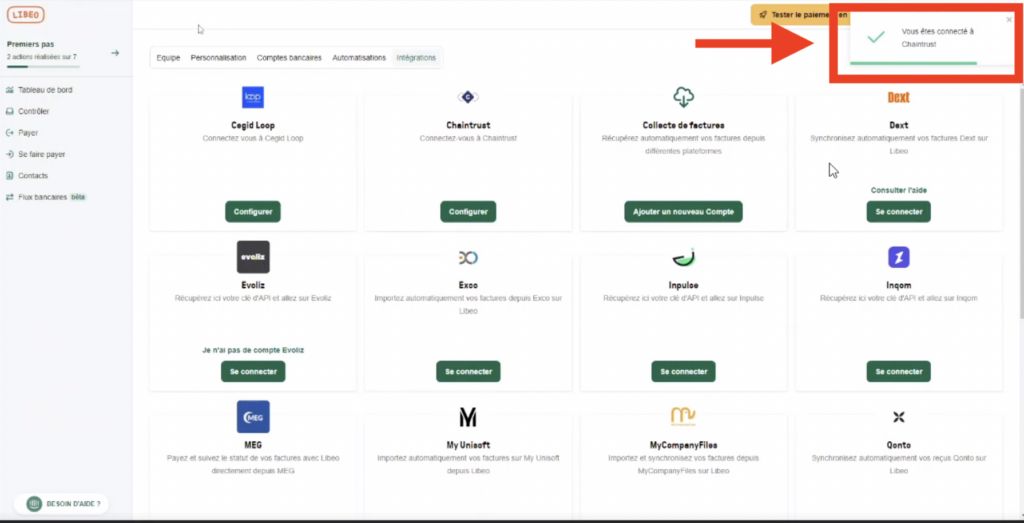Connect to Inpulse with Se connecter
1024x523 pixels.
(x=683, y=372)
